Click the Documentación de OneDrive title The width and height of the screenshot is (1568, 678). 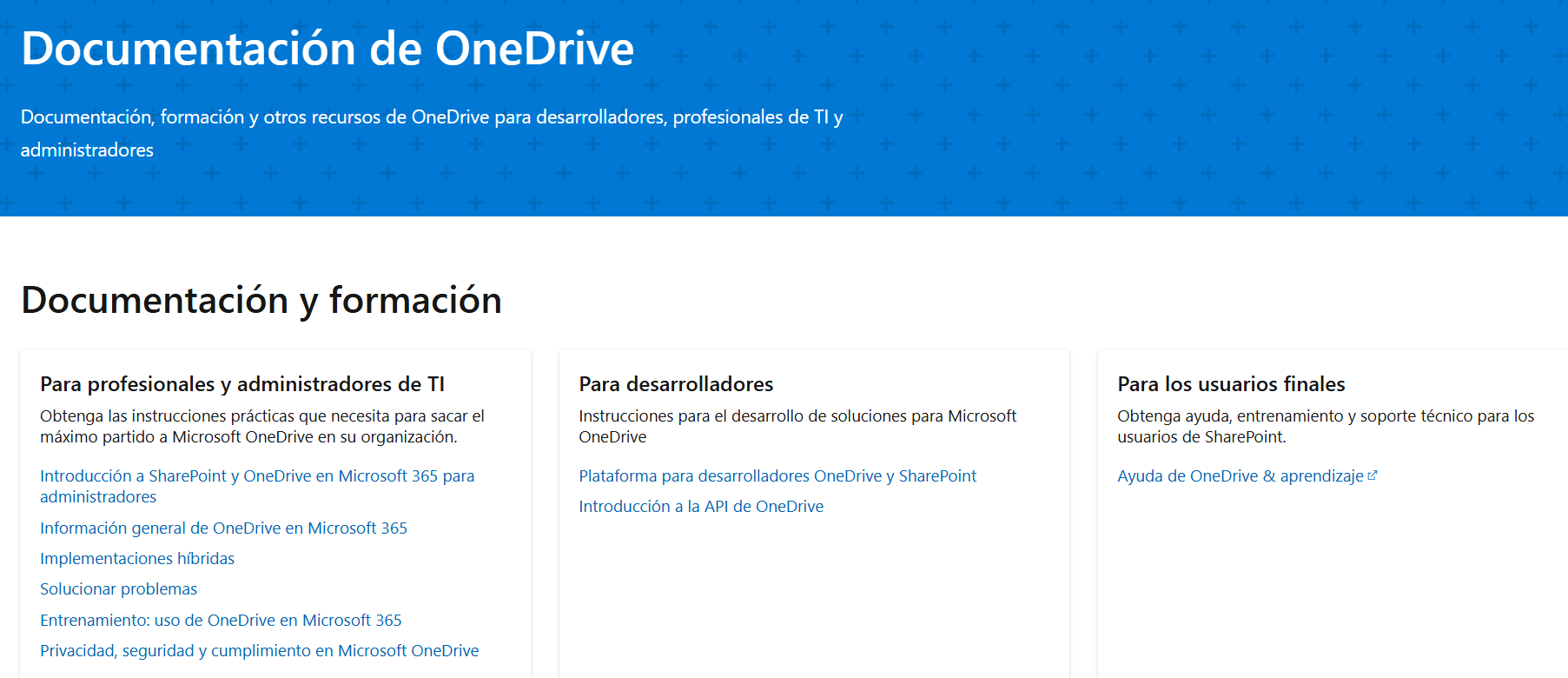327,49
